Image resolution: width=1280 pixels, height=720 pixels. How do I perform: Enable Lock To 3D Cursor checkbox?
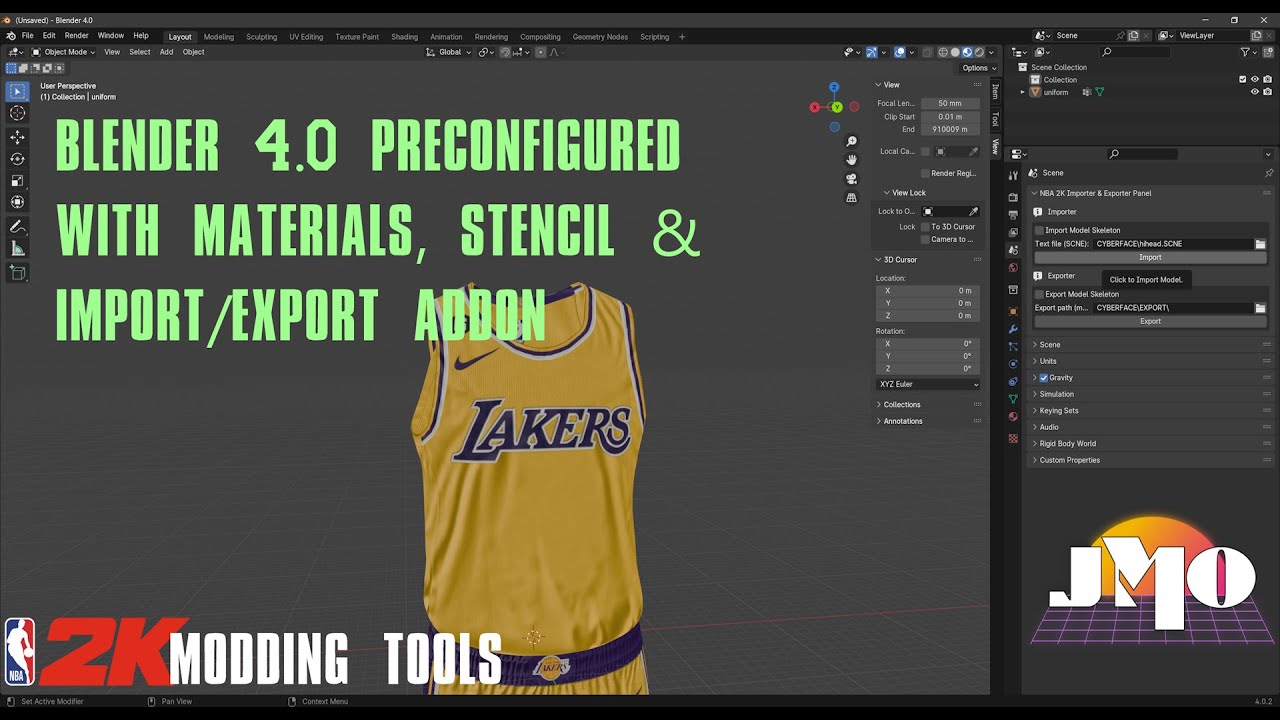(x=925, y=227)
